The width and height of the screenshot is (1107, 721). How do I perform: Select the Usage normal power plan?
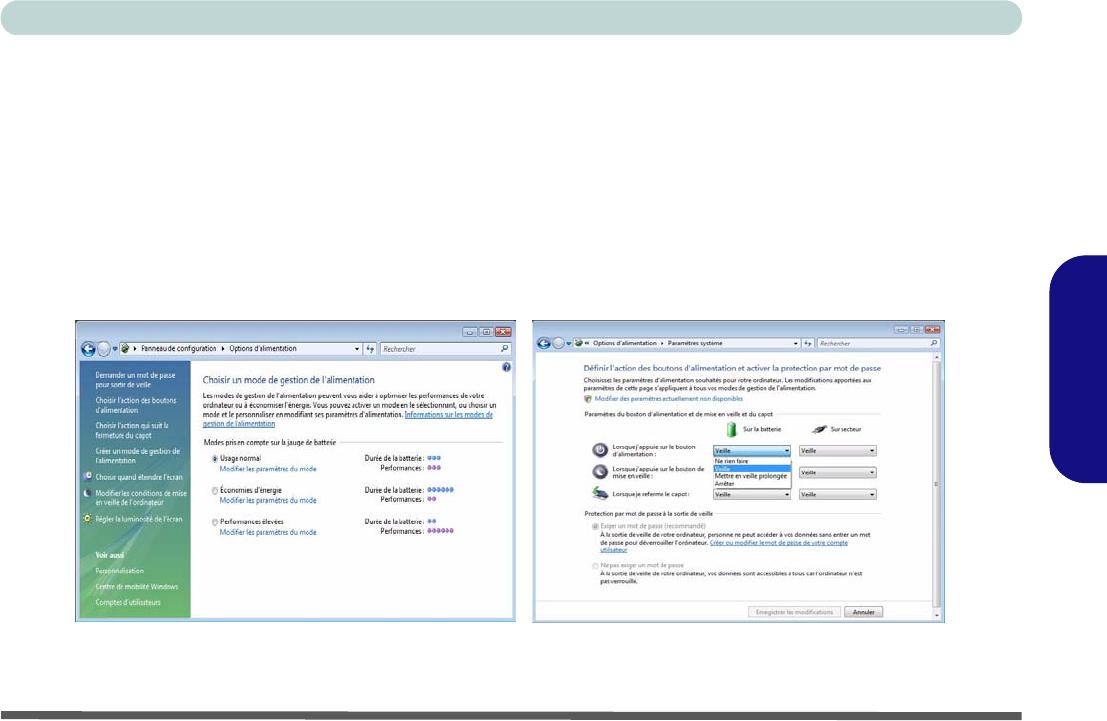click(214, 458)
